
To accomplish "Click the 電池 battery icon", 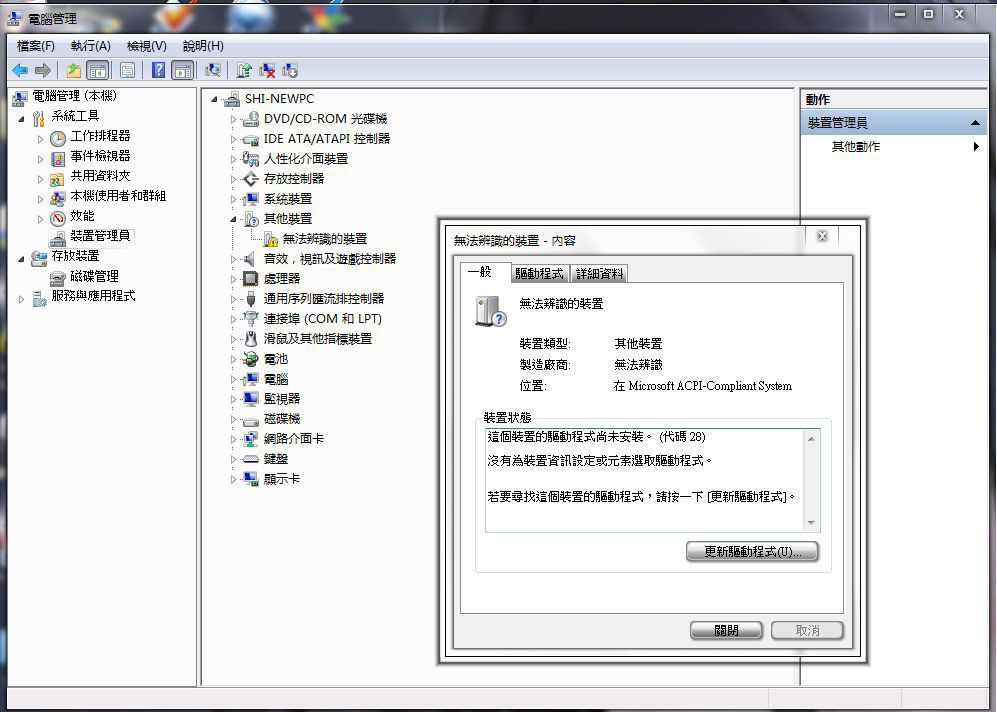I will (x=251, y=359).
